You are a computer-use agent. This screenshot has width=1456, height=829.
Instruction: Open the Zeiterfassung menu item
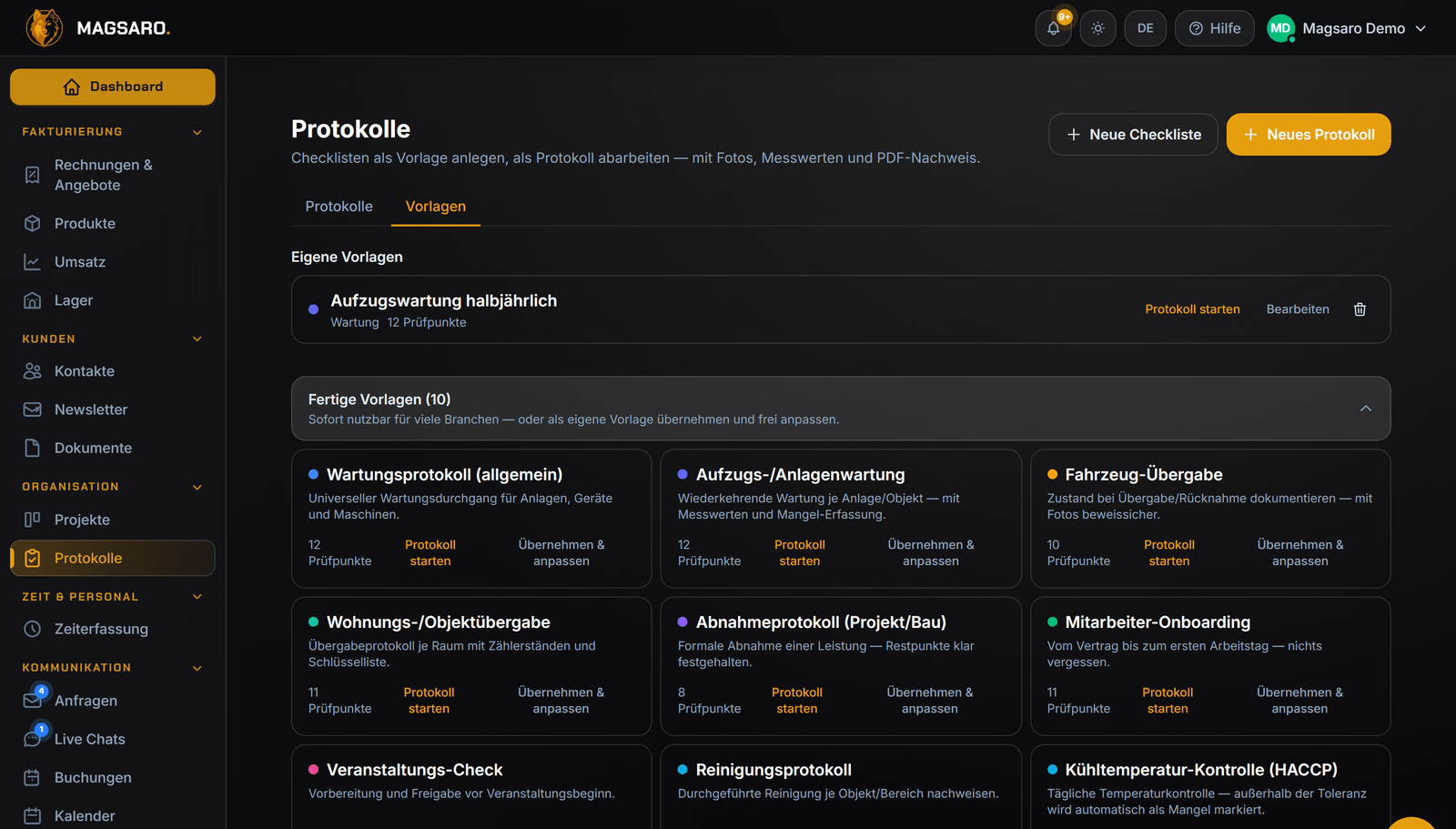click(113, 629)
